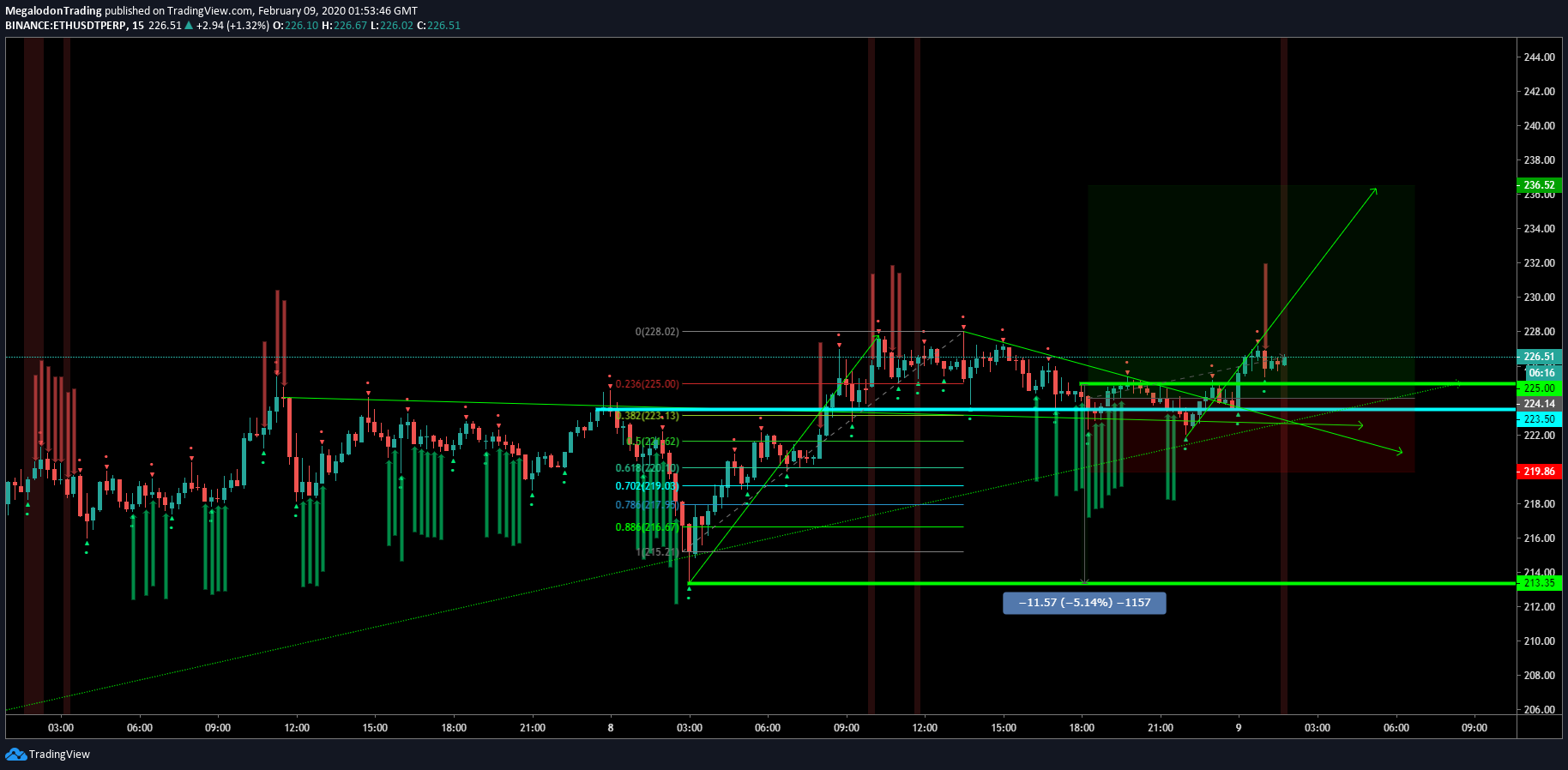Click the -11.57 (-5.14%) measurement label

tap(1084, 603)
